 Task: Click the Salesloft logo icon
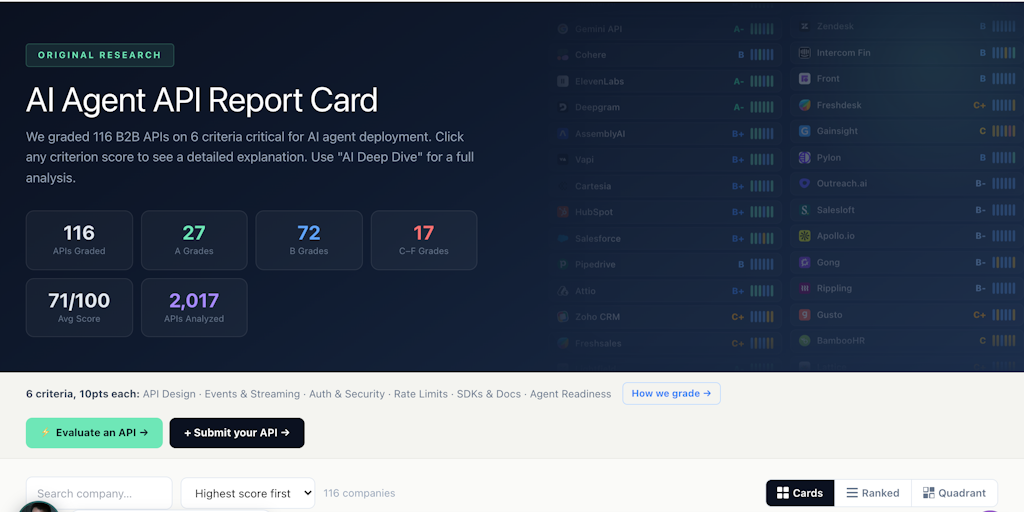click(805, 210)
